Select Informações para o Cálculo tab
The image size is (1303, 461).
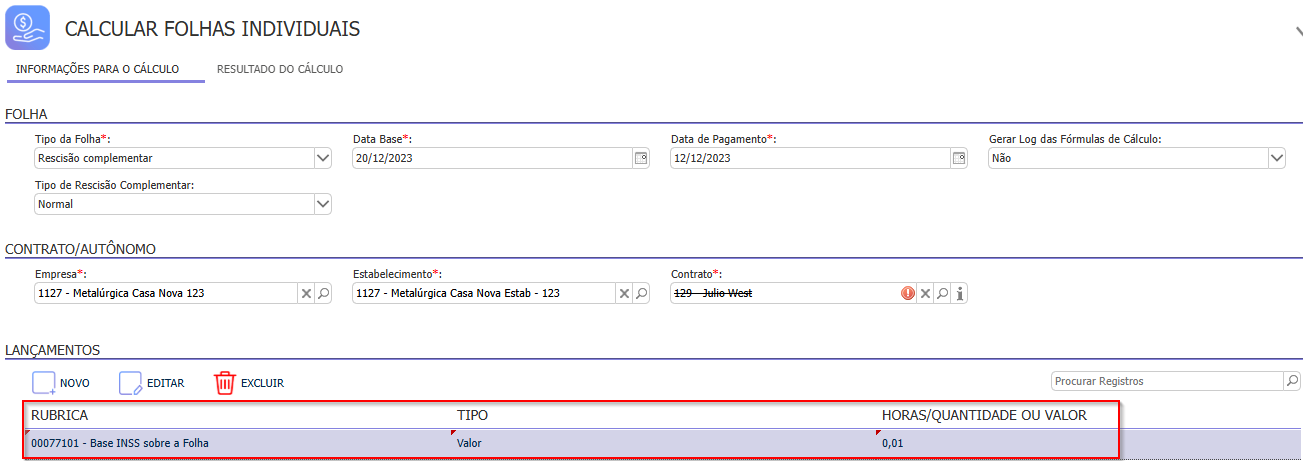pyautogui.click(x=98, y=70)
